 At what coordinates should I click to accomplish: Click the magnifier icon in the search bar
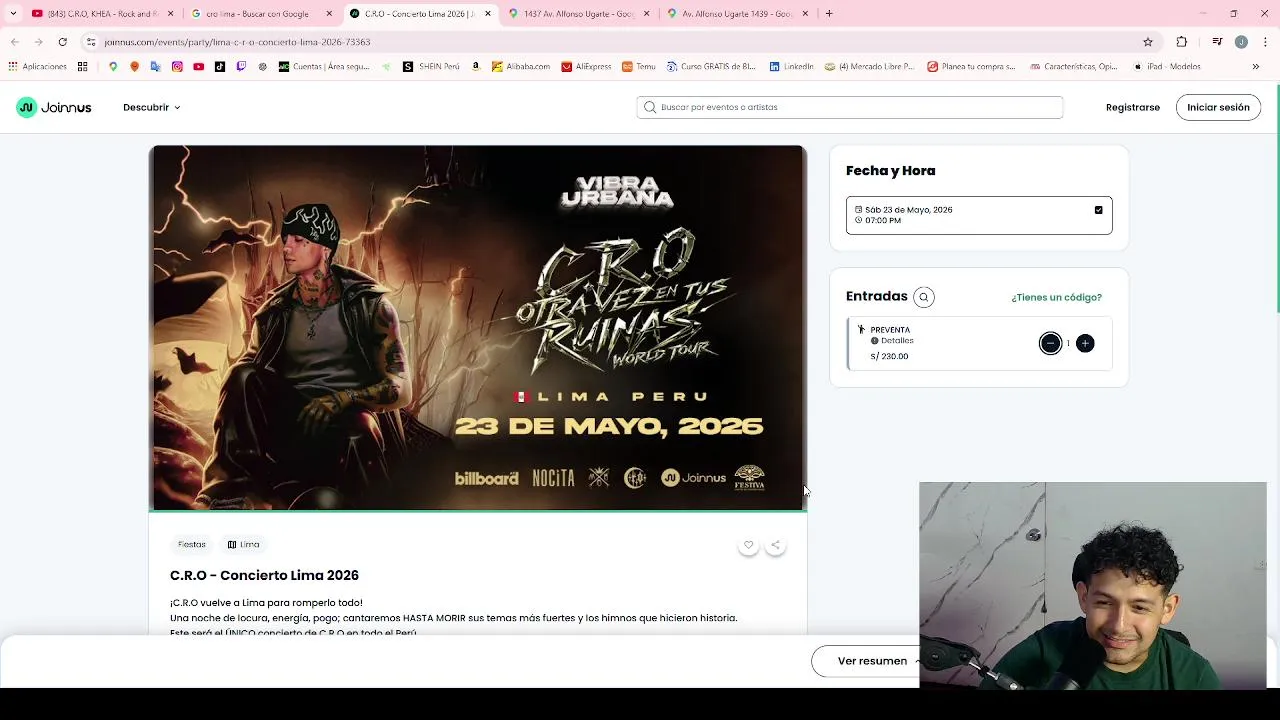coord(650,107)
